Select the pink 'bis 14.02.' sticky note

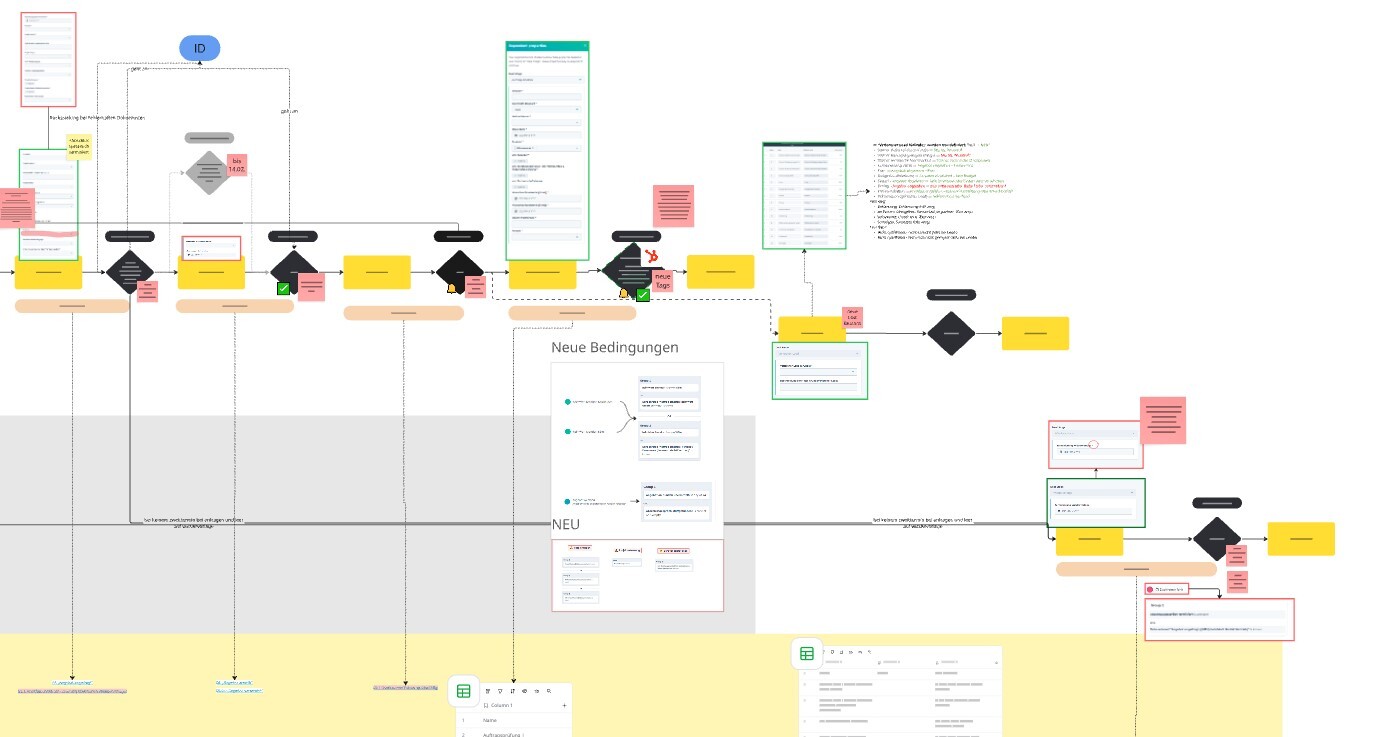tap(238, 165)
